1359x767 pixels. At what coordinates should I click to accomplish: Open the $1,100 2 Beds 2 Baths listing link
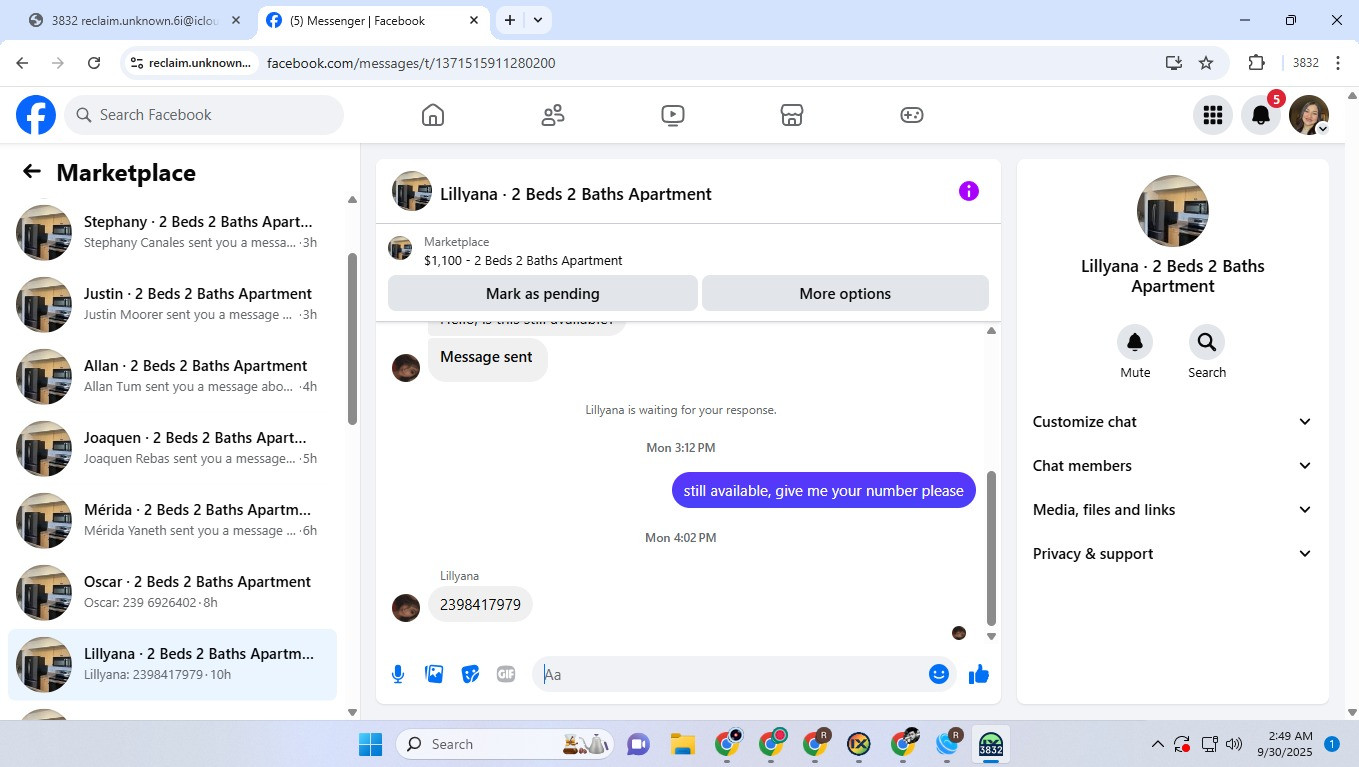tap(523, 261)
